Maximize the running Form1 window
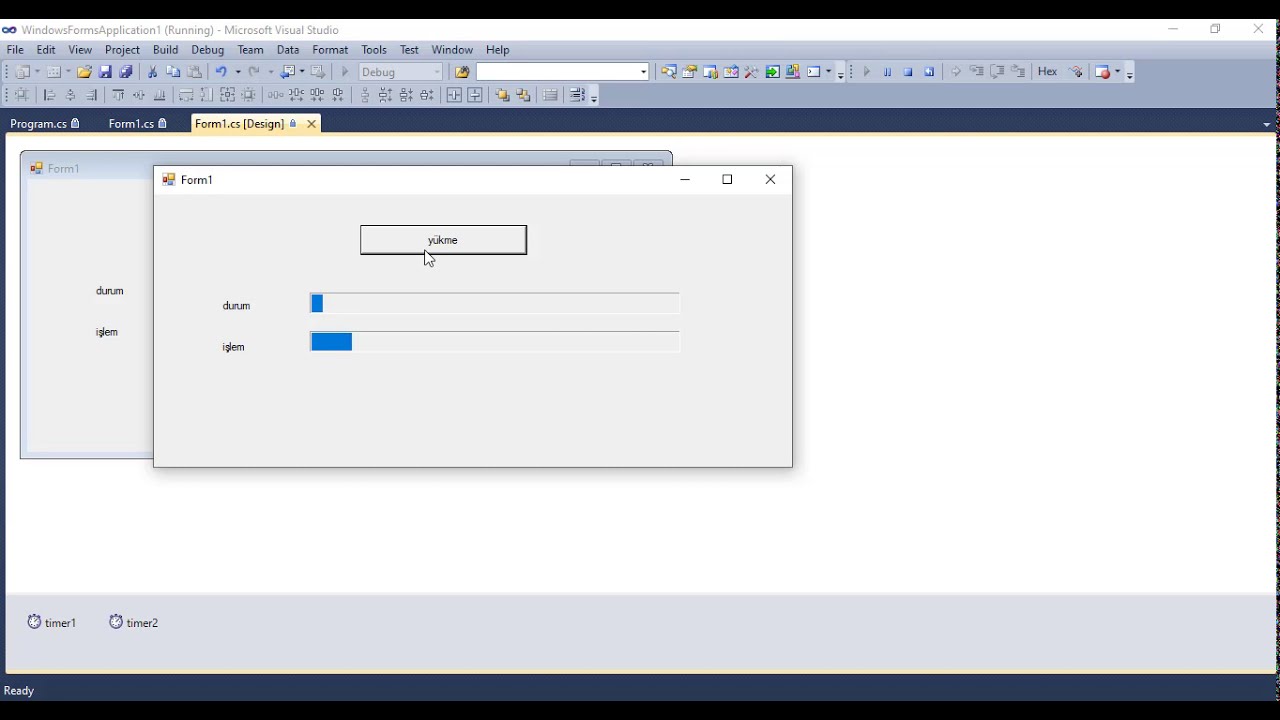Image resolution: width=1280 pixels, height=720 pixels. pos(727,180)
